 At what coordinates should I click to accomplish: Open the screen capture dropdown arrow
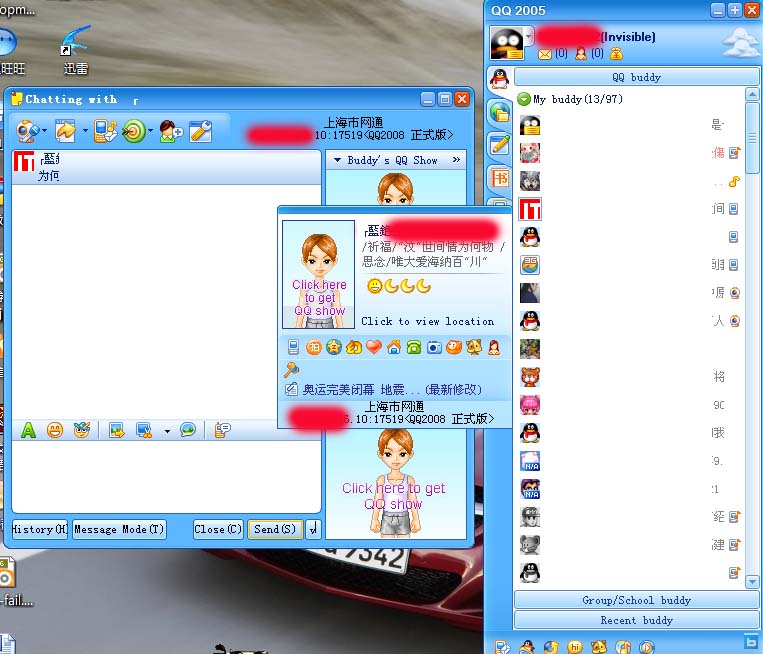[167, 431]
